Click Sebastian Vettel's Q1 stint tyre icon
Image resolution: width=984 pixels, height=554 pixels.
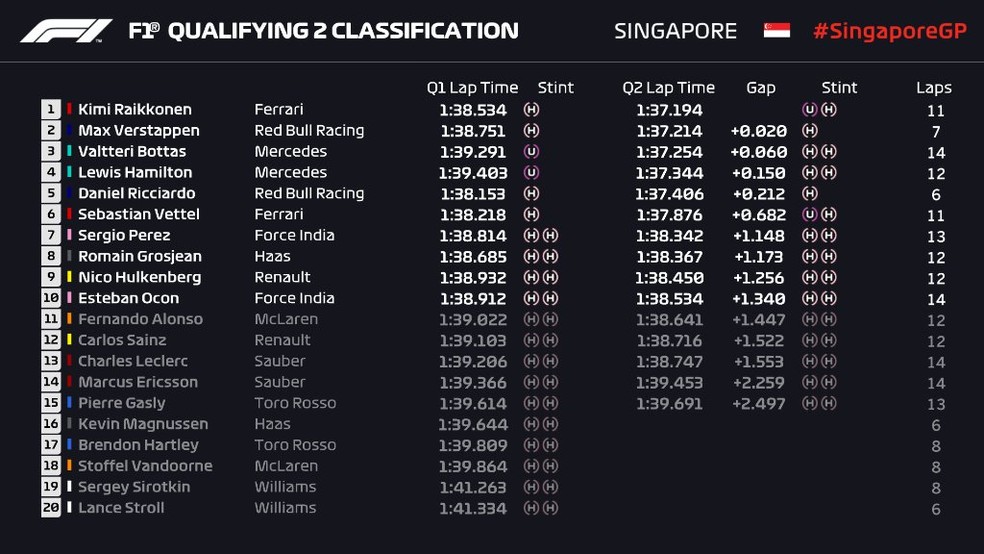[532, 214]
